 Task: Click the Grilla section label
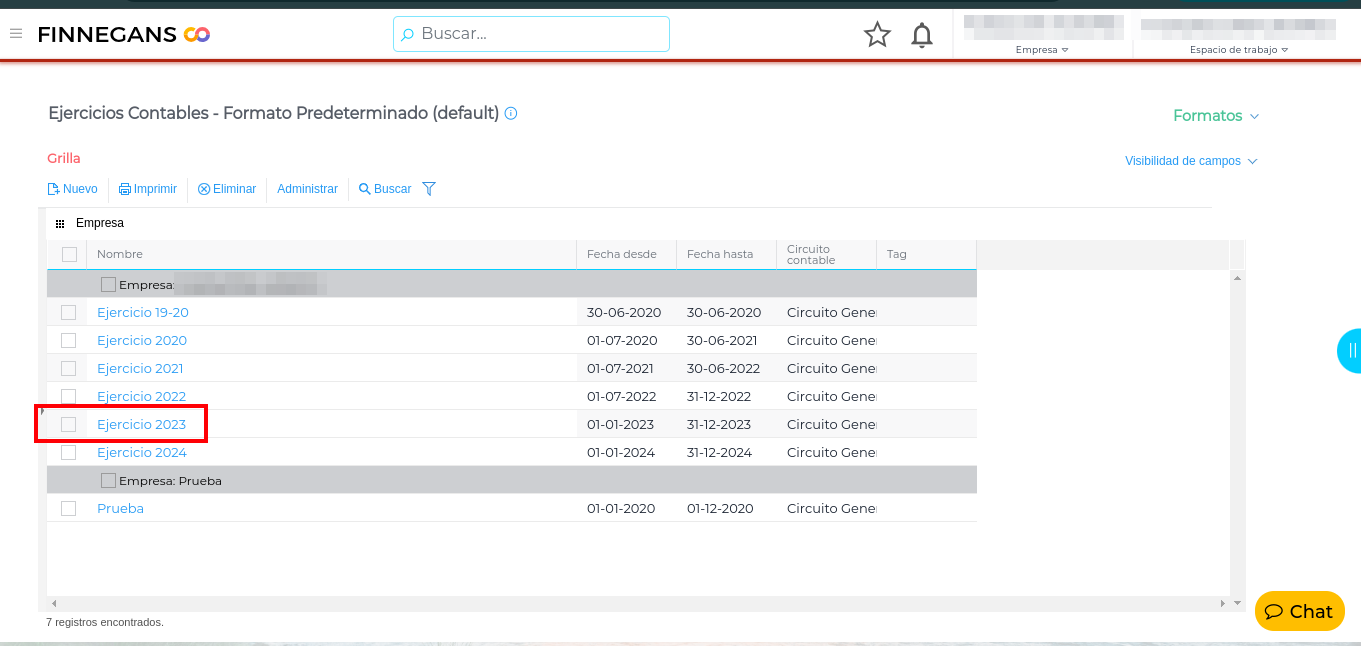64,158
